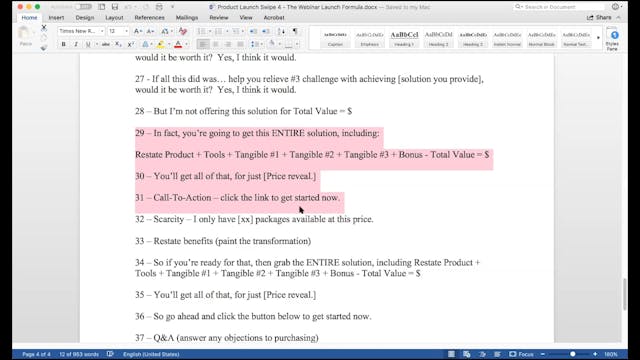Switch to the View tab
This screenshot has height=360, width=640.
pos(246,18)
